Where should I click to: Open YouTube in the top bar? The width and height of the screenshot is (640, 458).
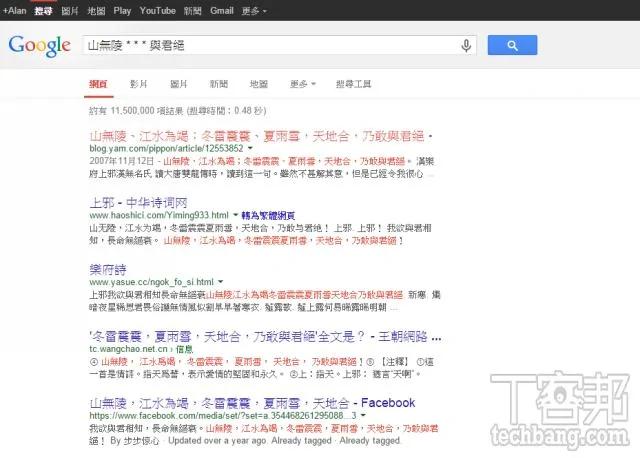[x=158, y=11]
